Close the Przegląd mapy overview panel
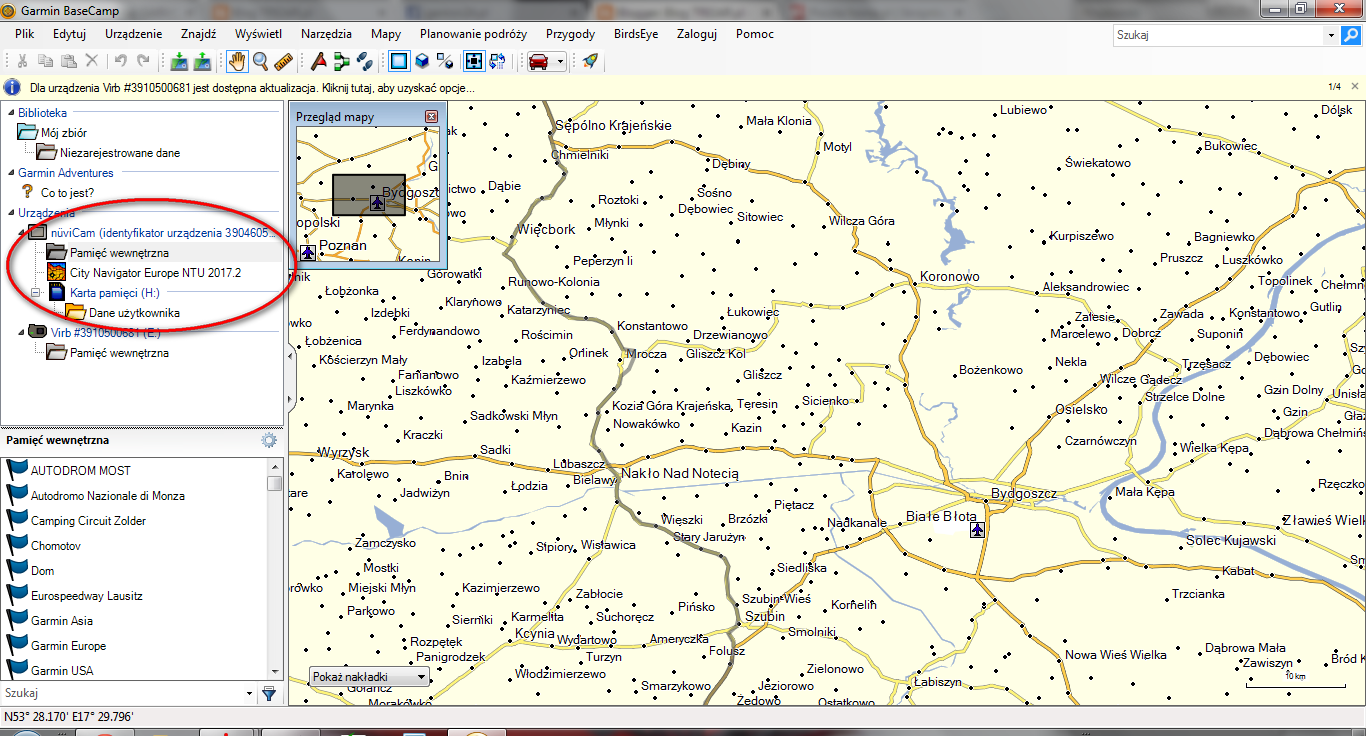This screenshot has height=736, width=1366. 432,117
